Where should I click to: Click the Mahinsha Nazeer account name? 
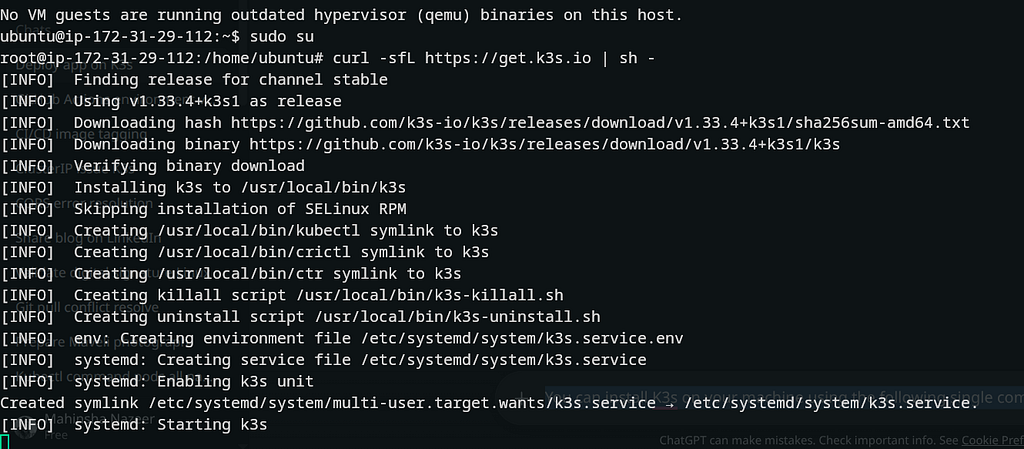coord(100,418)
